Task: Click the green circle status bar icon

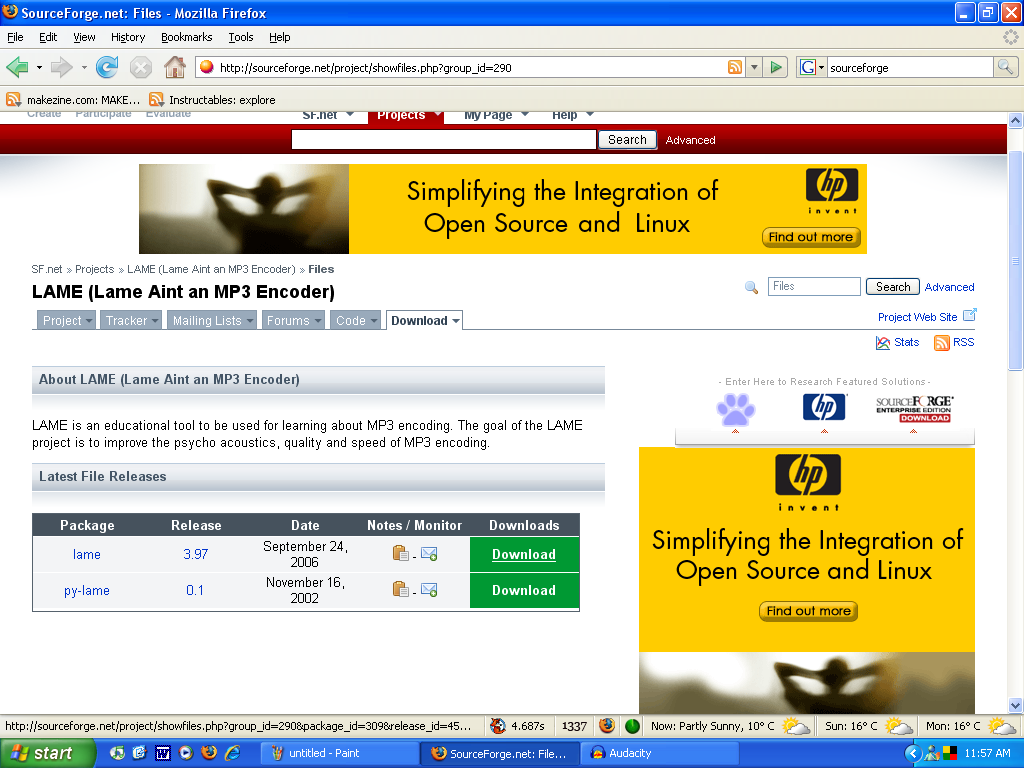Action: click(632, 726)
